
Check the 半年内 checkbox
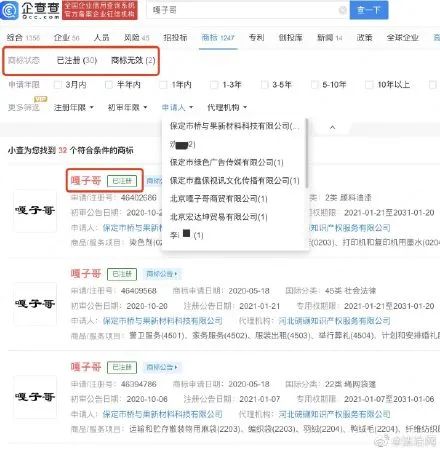point(109,85)
